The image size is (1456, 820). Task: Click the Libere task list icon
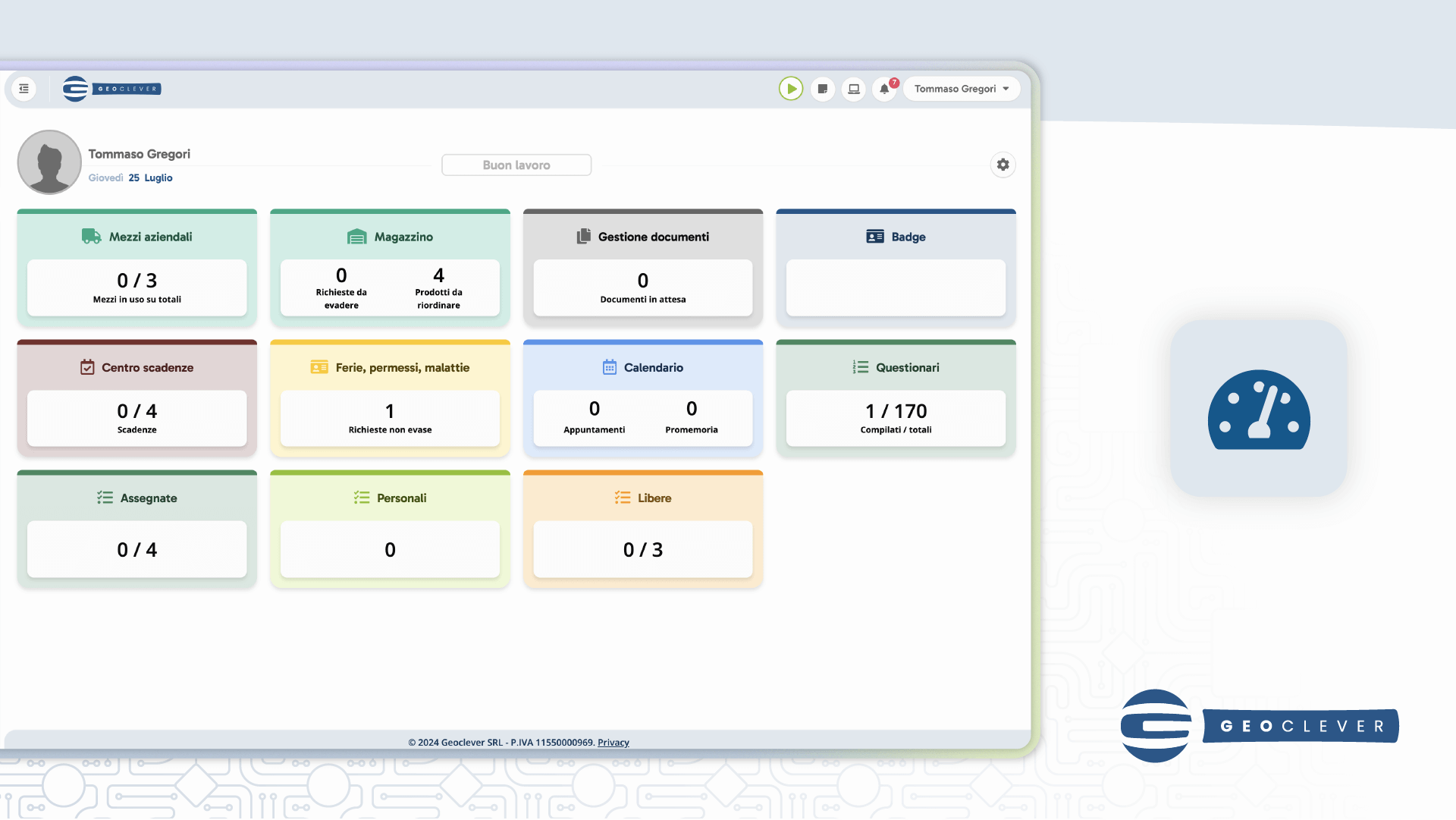click(623, 498)
